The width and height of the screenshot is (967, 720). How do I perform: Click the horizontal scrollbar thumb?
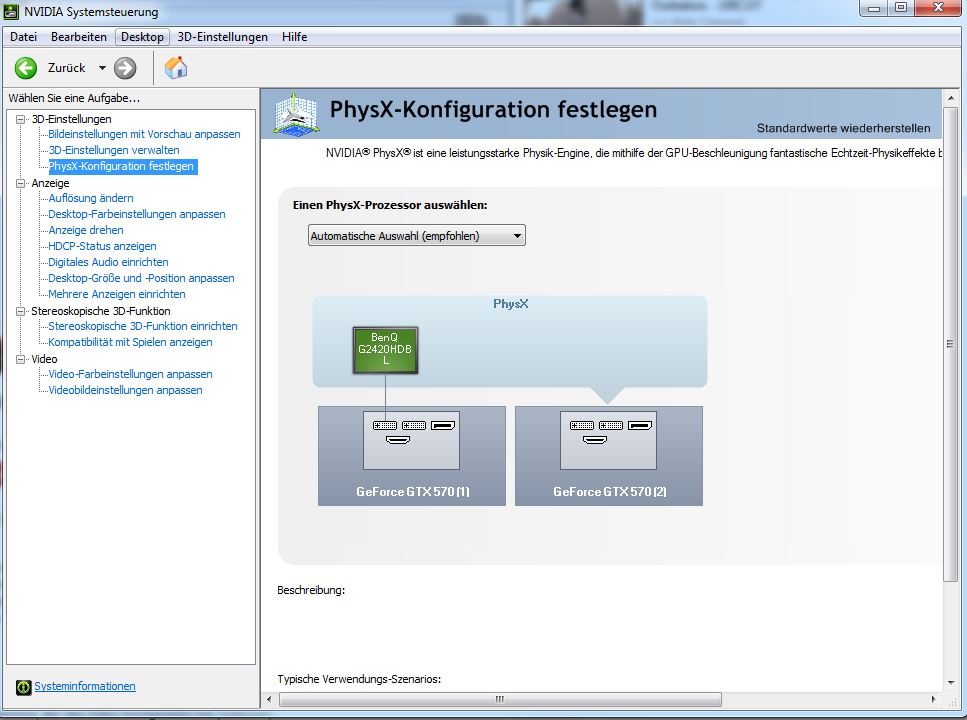pos(500,699)
